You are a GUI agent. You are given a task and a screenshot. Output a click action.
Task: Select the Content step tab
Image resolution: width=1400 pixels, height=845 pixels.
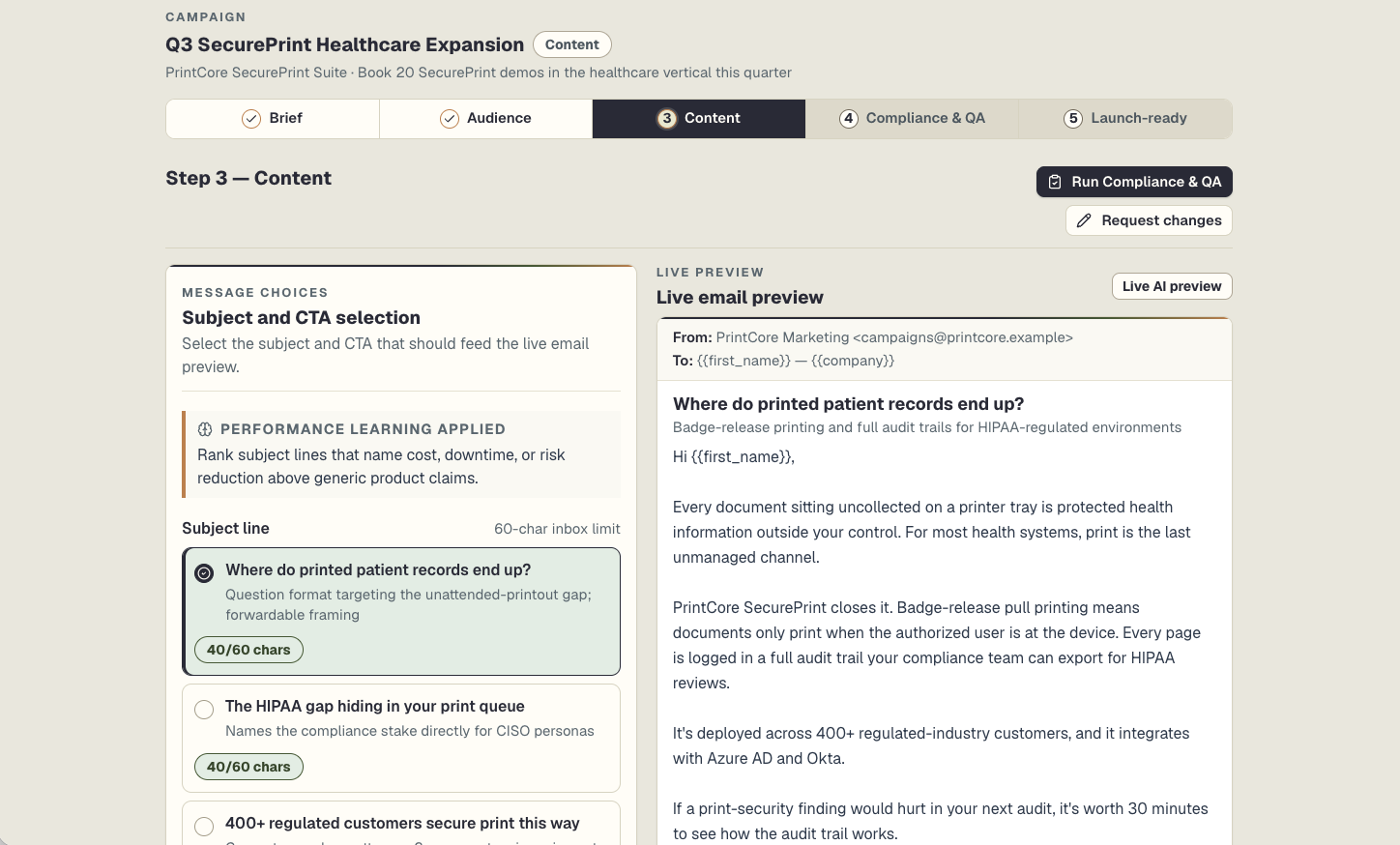point(699,118)
